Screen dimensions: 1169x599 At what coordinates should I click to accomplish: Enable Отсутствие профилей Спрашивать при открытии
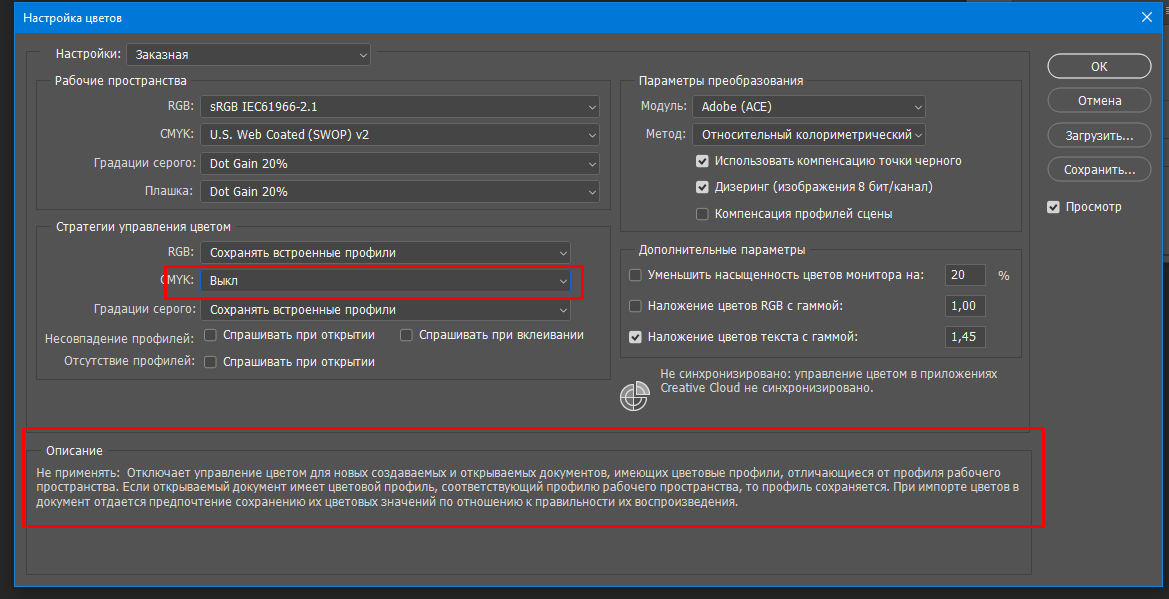(210, 362)
